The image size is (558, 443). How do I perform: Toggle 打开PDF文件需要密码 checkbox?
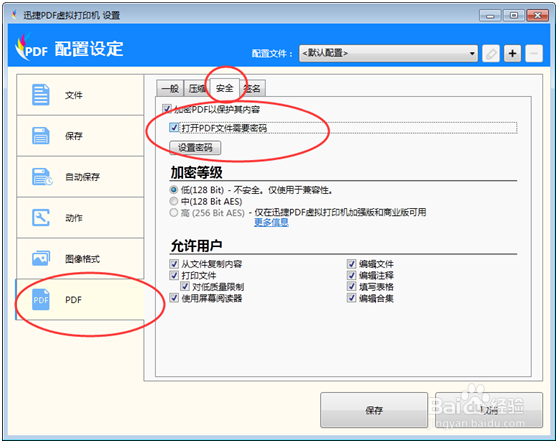click(174, 127)
